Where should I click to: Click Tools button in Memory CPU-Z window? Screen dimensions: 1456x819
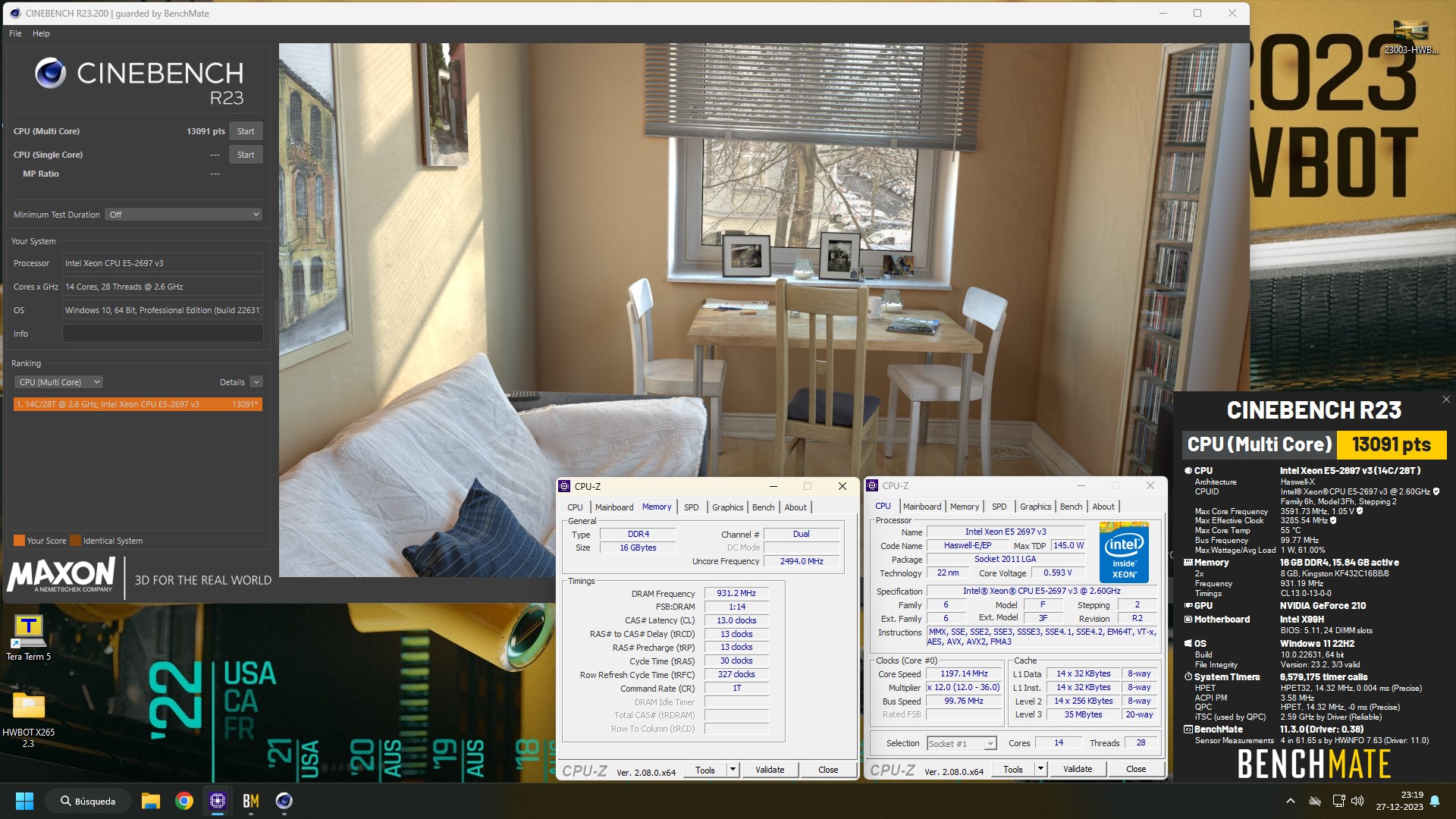(x=704, y=770)
